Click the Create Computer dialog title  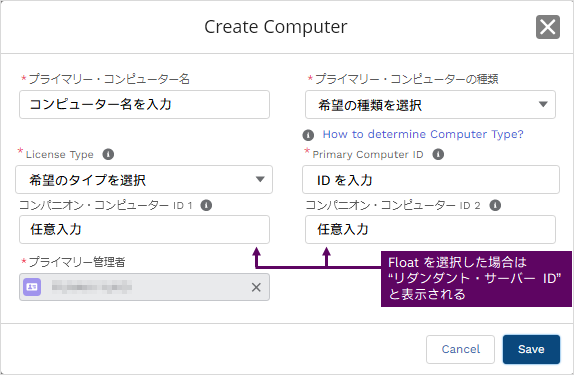[276, 27]
